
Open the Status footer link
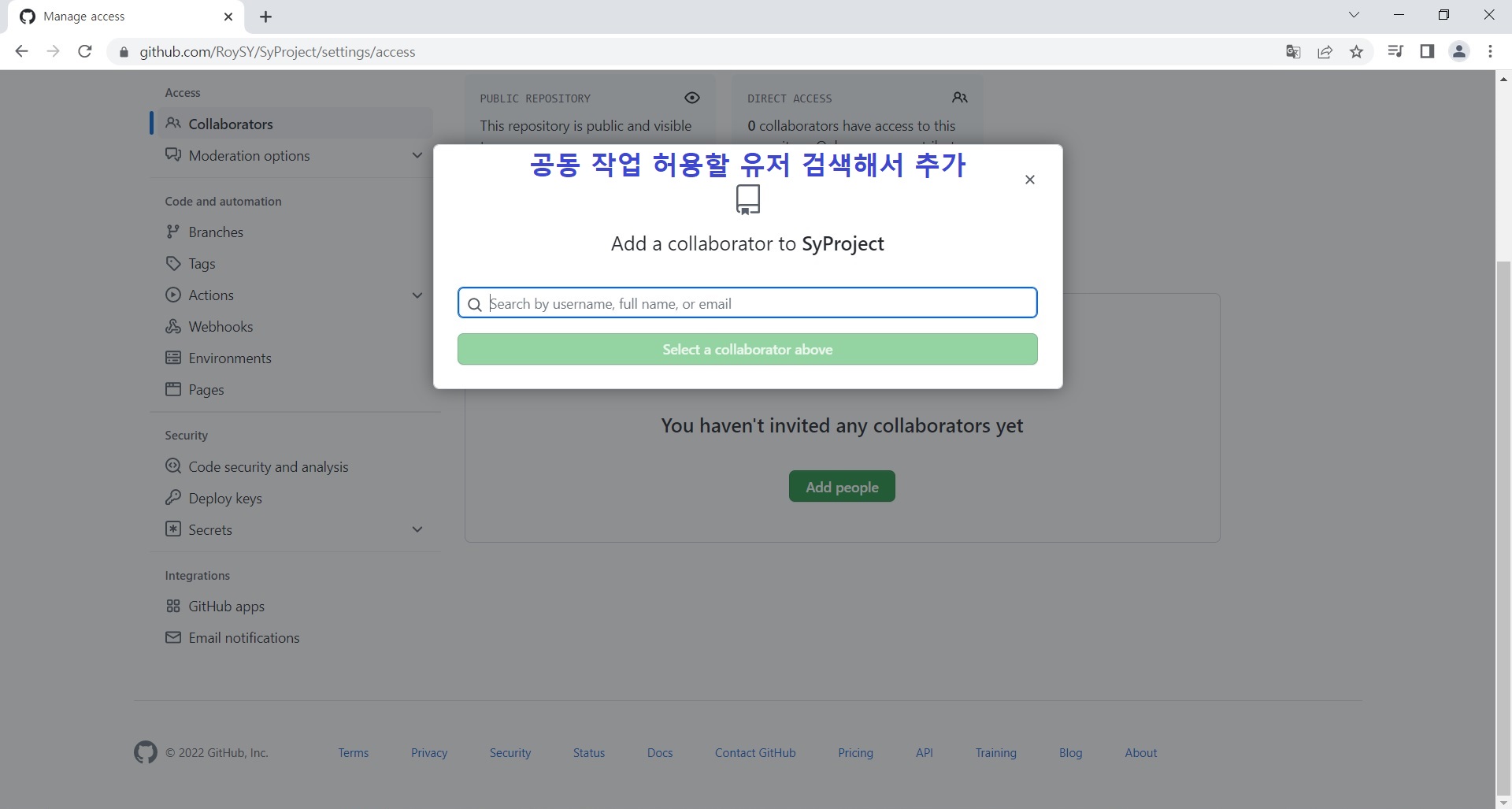[x=589, y=753]
